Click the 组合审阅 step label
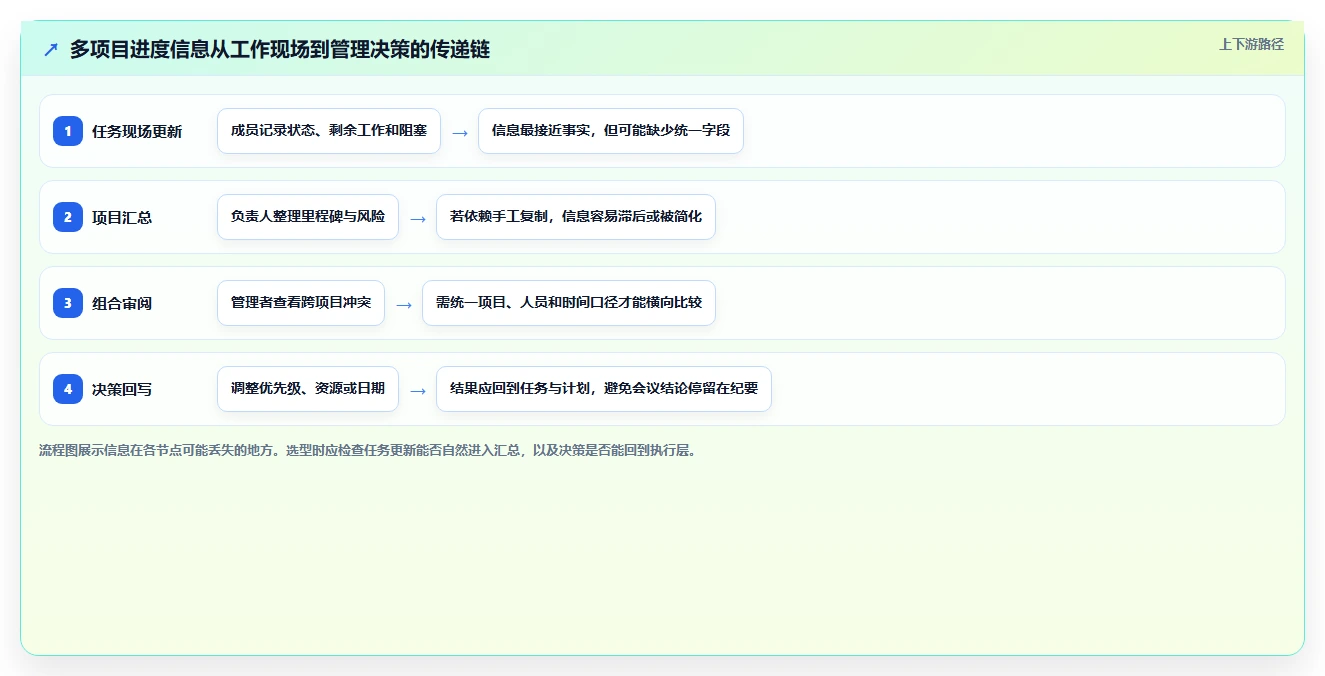This screenshot has width=1325, height=676. click(122, 303)
